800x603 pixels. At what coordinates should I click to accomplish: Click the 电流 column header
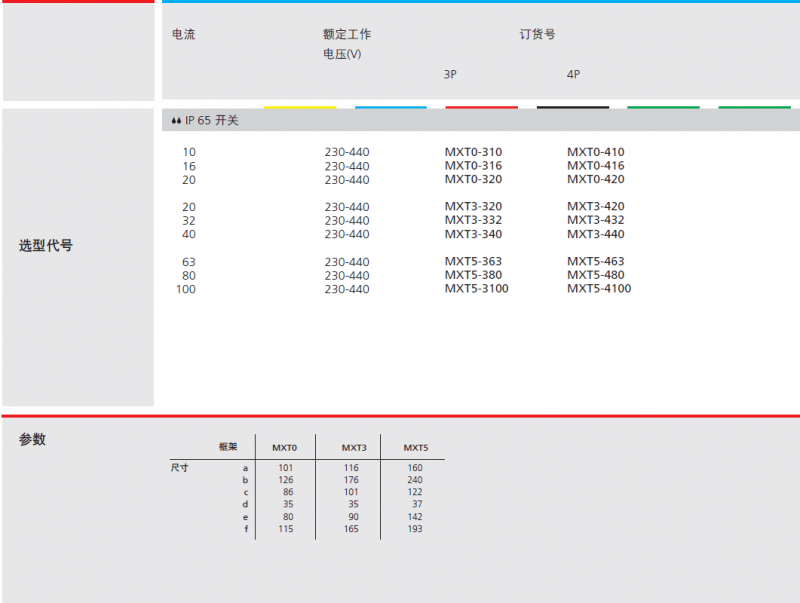184,34
